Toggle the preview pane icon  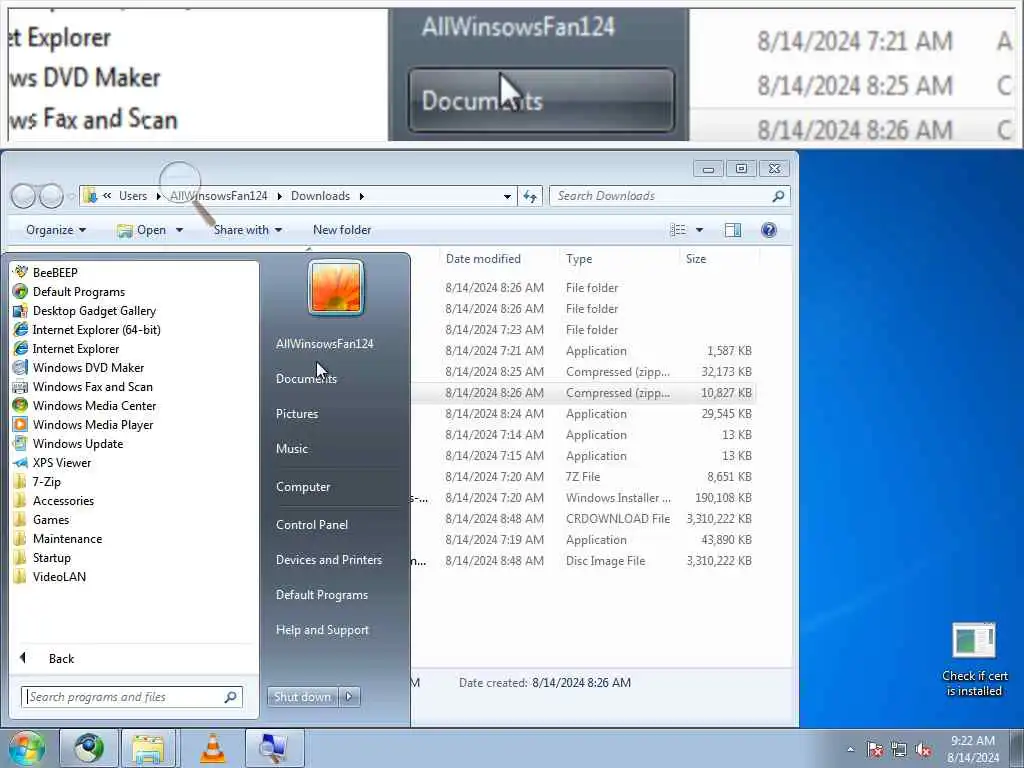coord(733,230)
